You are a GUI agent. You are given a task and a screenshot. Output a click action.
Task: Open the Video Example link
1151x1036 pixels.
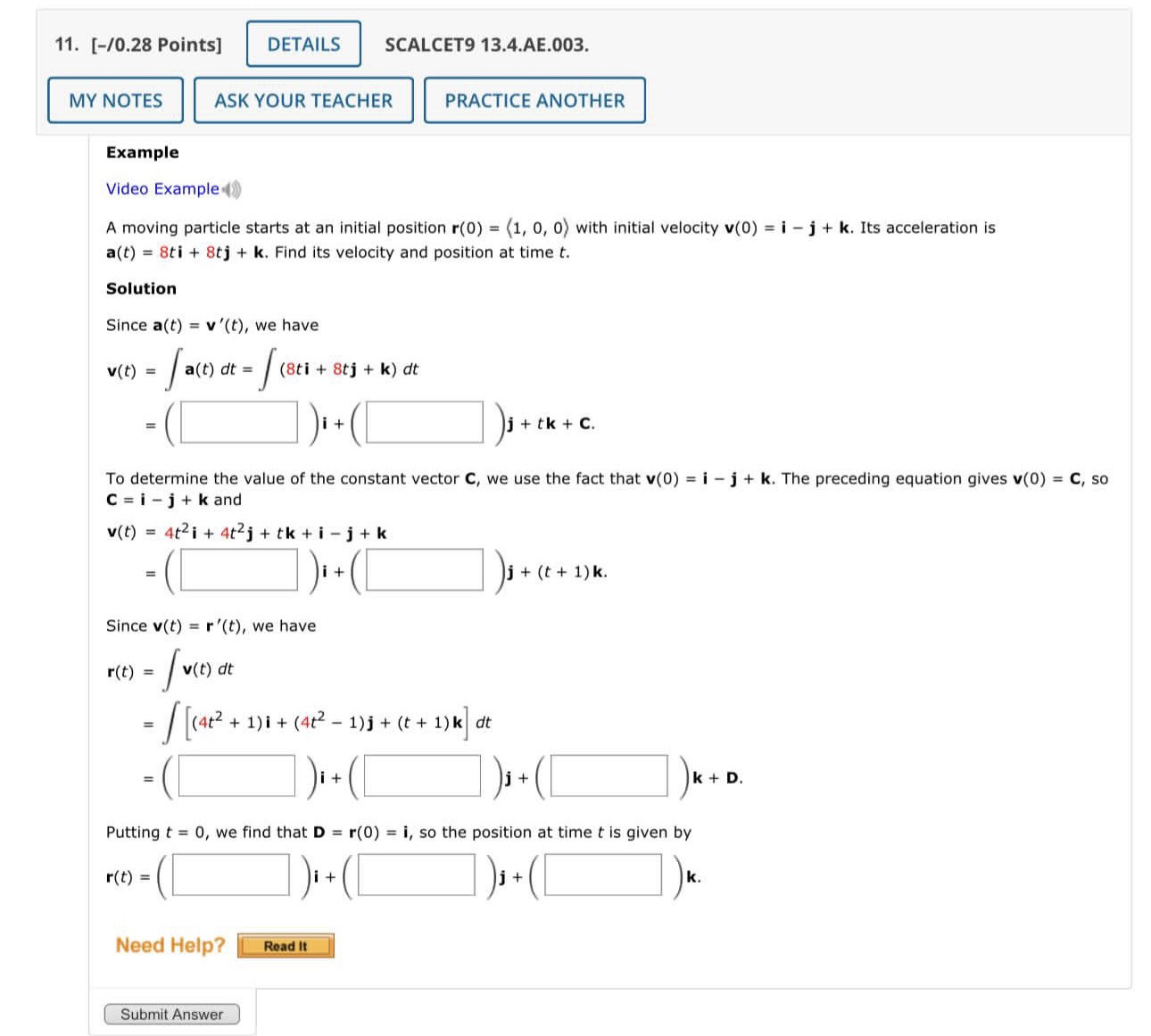tap(161, 189)
